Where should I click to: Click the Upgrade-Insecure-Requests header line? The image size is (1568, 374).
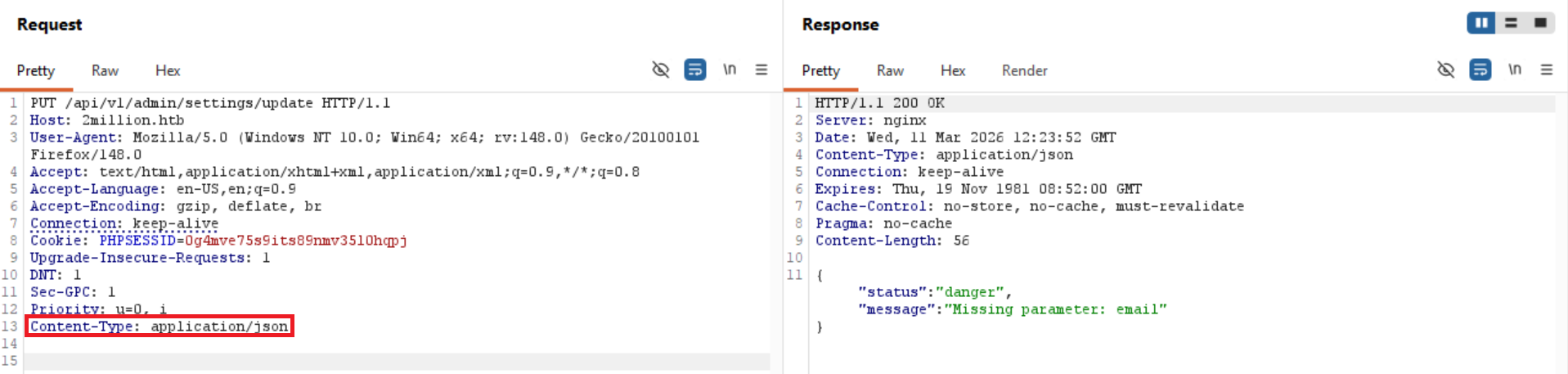(150, 258)
